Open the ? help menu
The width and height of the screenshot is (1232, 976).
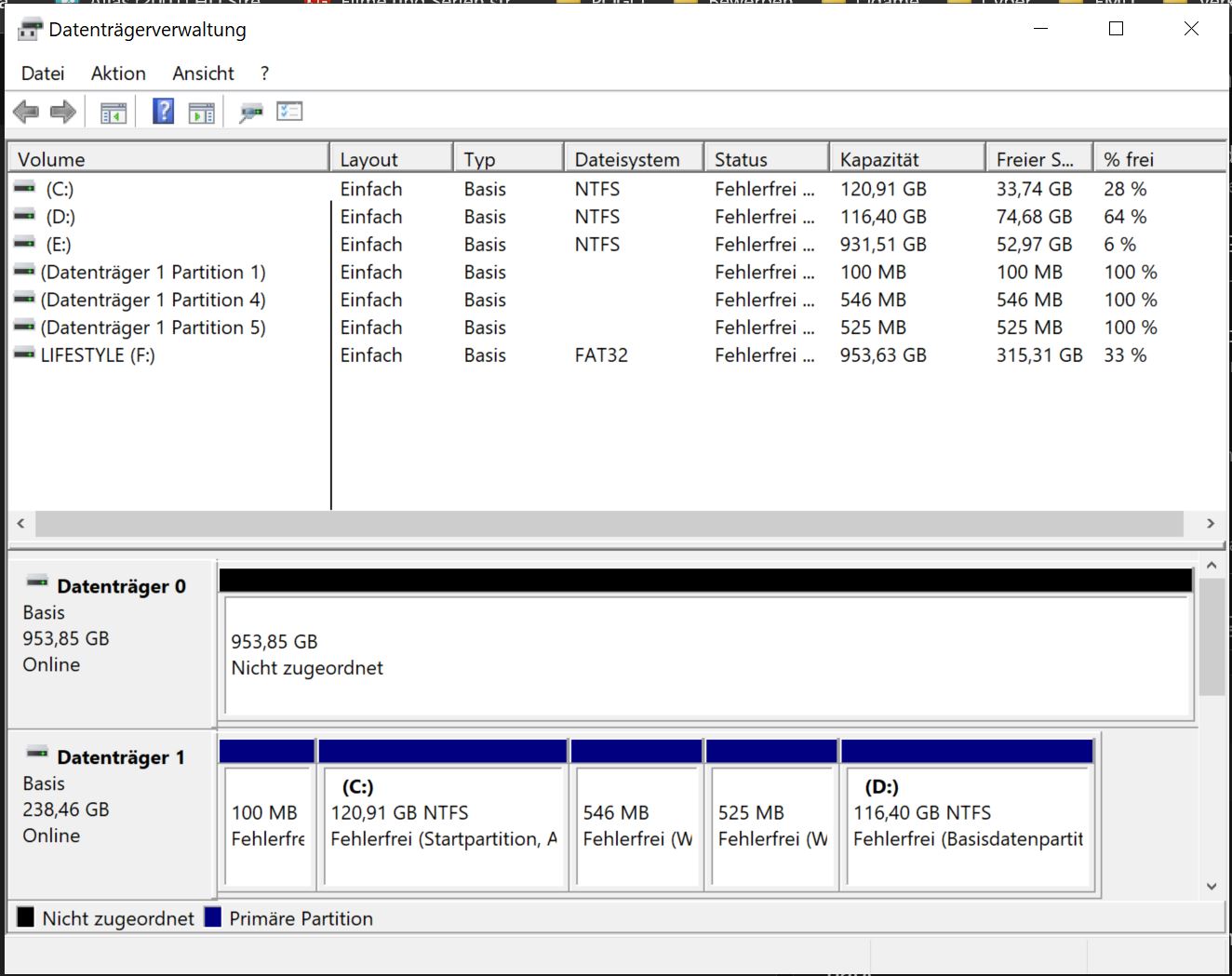pos(264,74)
